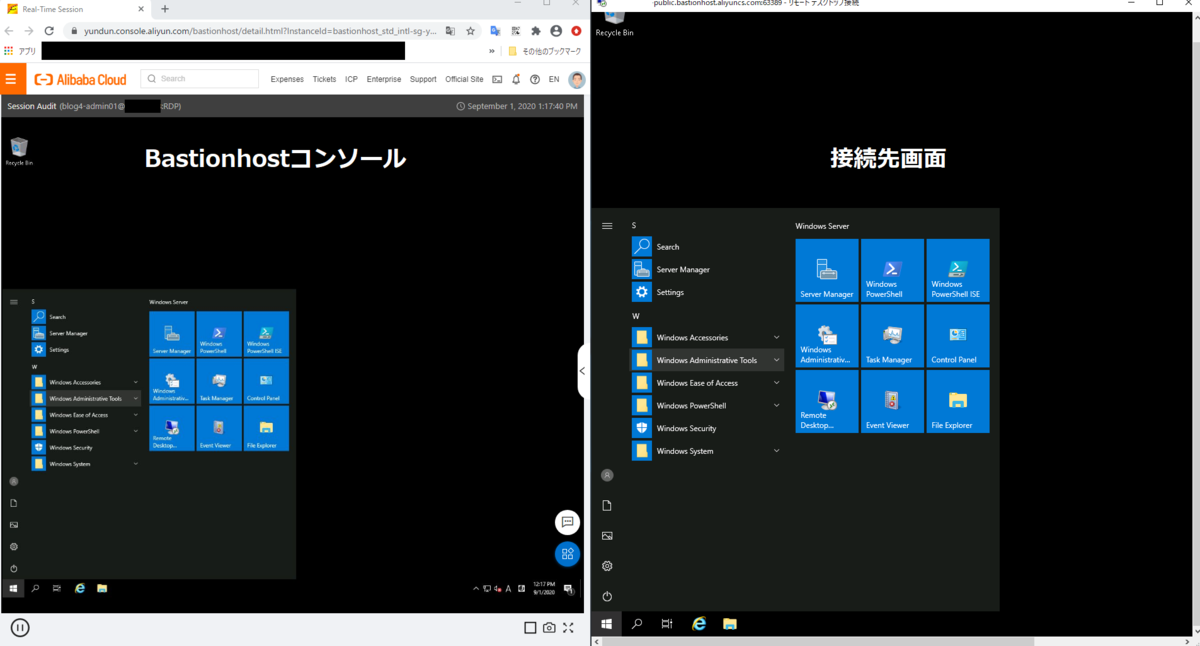This screenshot has width=1200, height=646.
Task: Open Alibaba Cloud hamburger navigation menu
Action: click(12, 79)
